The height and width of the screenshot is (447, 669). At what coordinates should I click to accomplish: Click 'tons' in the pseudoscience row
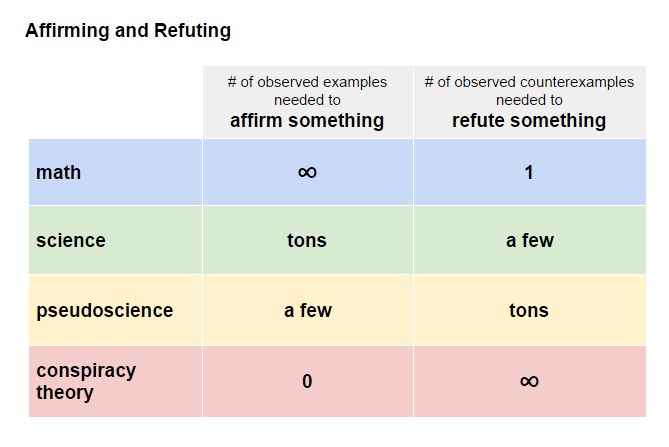click(x=529, y=311)
